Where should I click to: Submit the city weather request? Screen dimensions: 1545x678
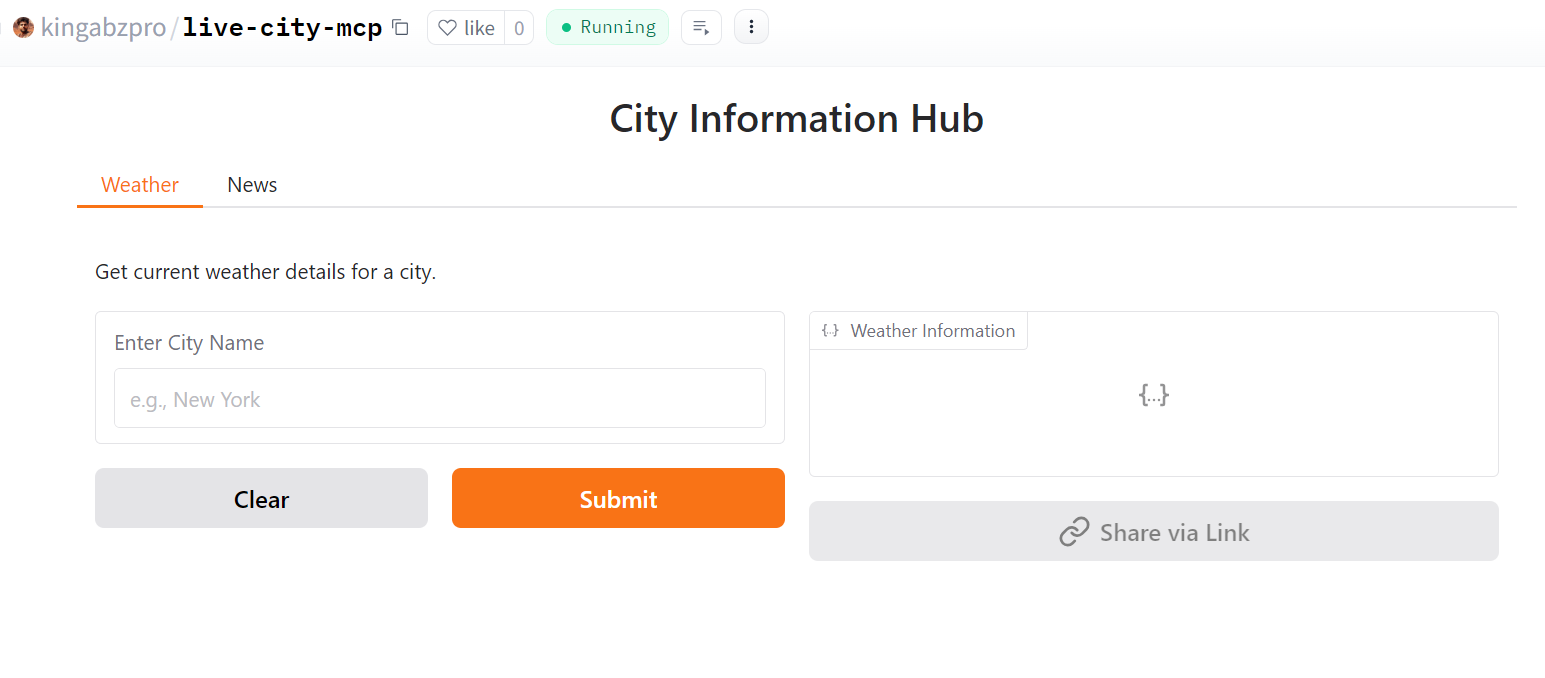[618, 498]
